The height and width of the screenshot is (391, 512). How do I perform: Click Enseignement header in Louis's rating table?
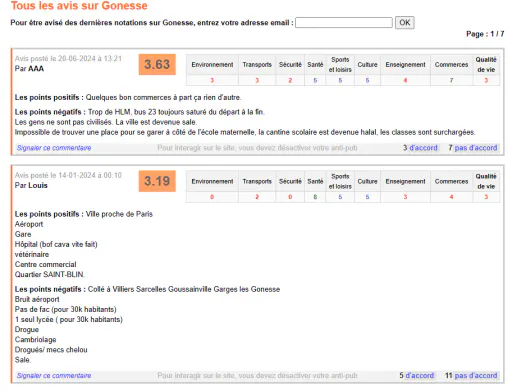point(405,181)
